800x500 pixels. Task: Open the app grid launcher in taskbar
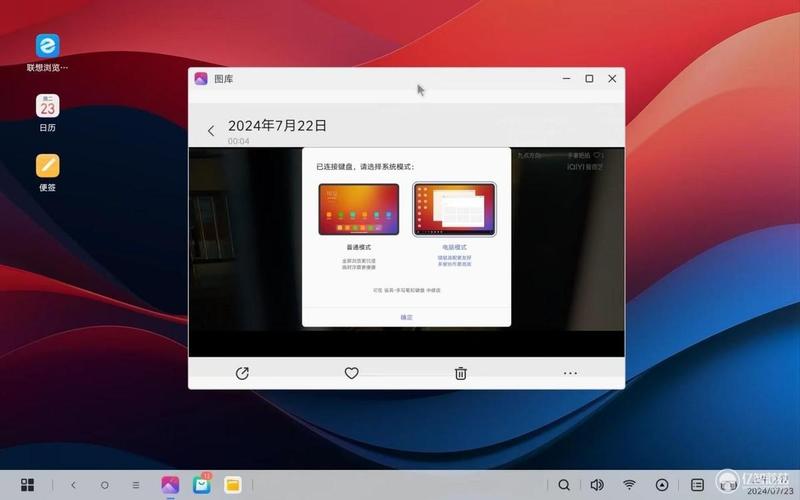click(28, 485)
